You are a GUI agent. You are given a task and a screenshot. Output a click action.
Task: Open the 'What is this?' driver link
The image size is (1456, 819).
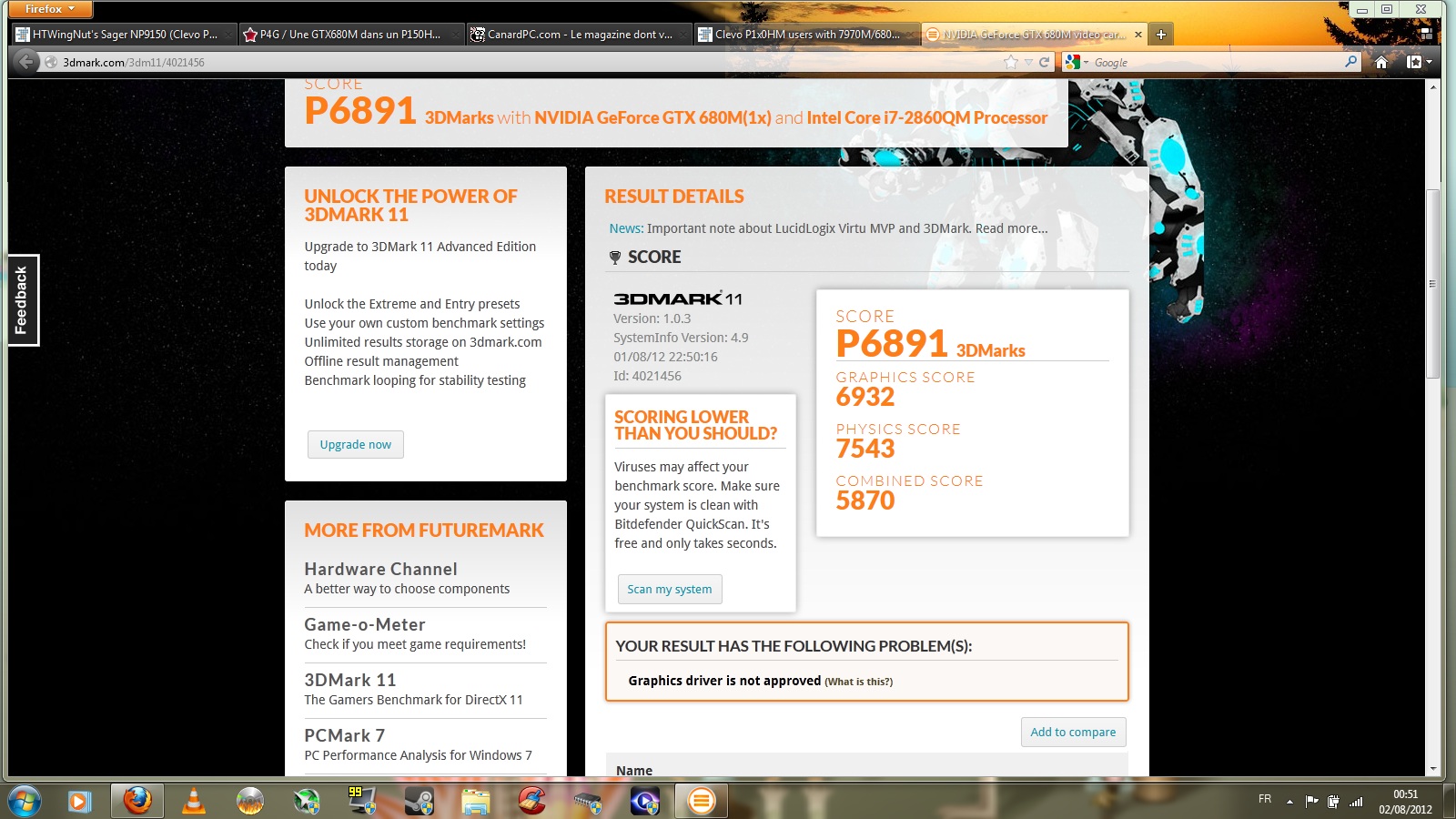[x=858, y=682]
